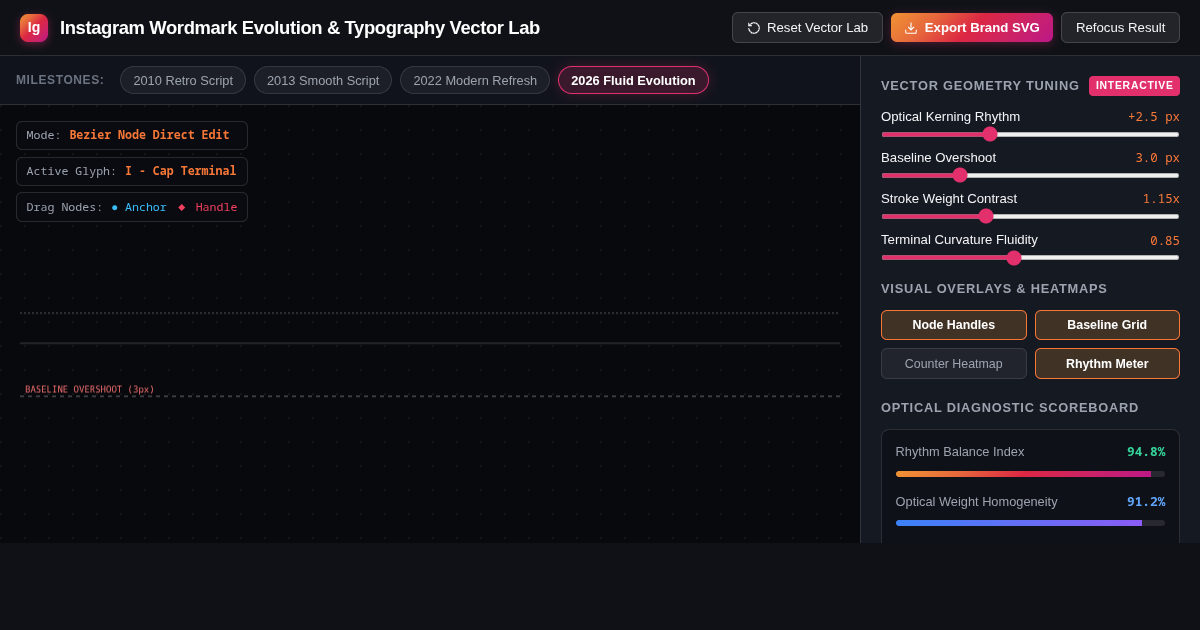The width and height of the screenshot is (1200, 630).
Task: Click the Ig app logo icon
Action: pos(34,28)
